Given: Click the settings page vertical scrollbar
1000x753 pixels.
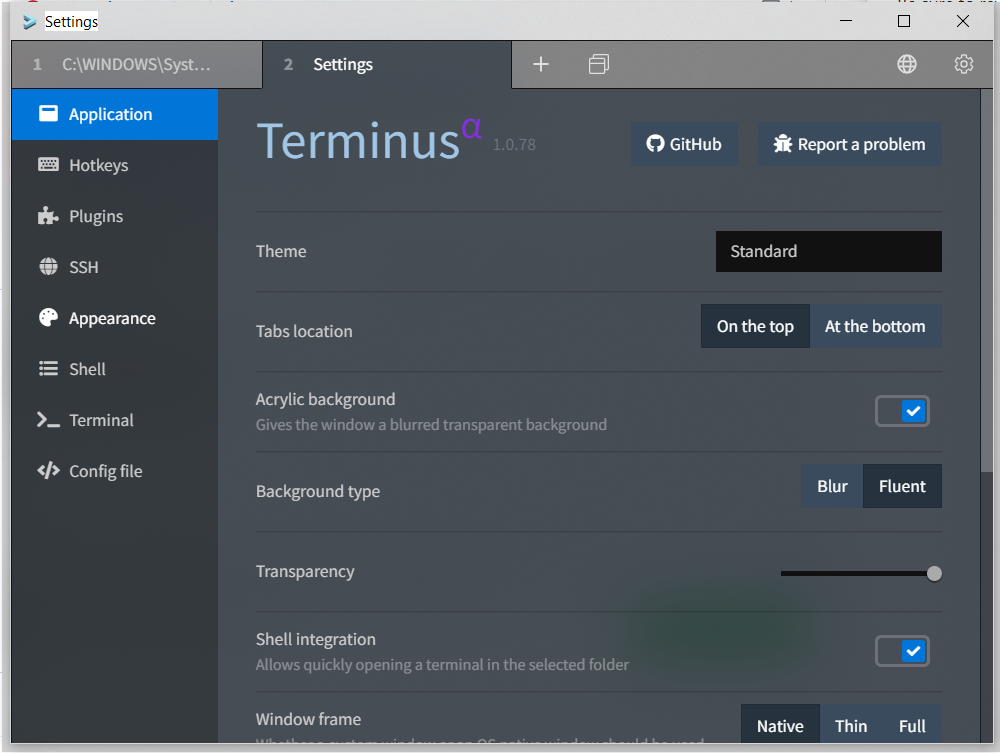Looking at the screenshot, I should (987, 281).
